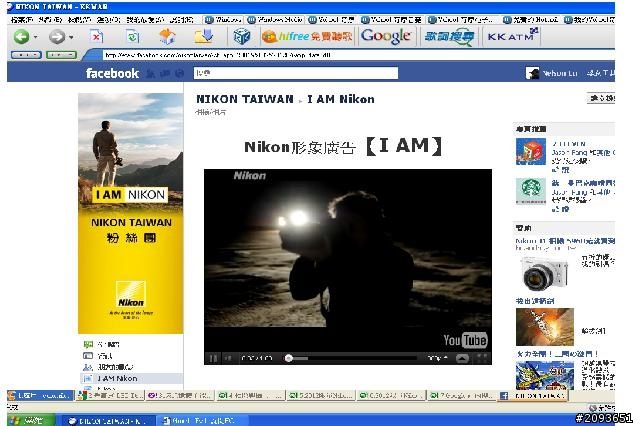640x426 pixels.
Task: Open the info icon in left sidebar
Action: click(x=88, y=356)
